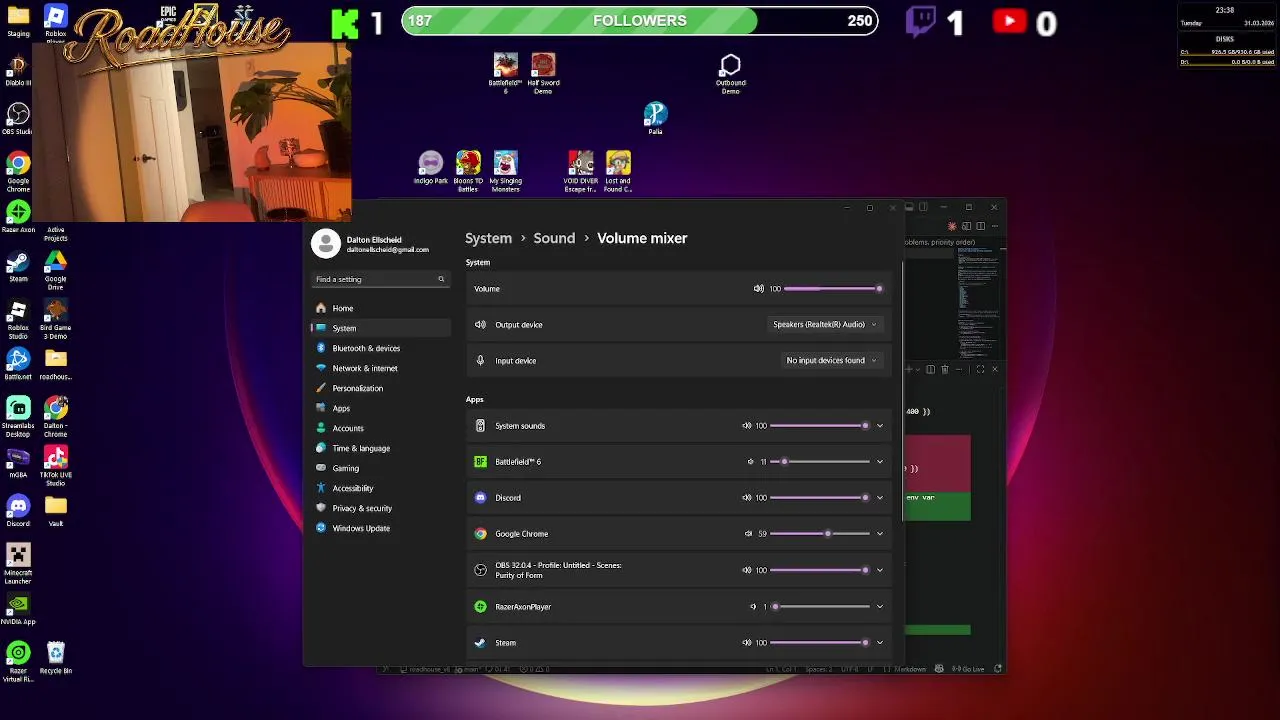1280x720 pixels.
Task: Open Privacy & security settings
Action: click(x=380, y=508)
